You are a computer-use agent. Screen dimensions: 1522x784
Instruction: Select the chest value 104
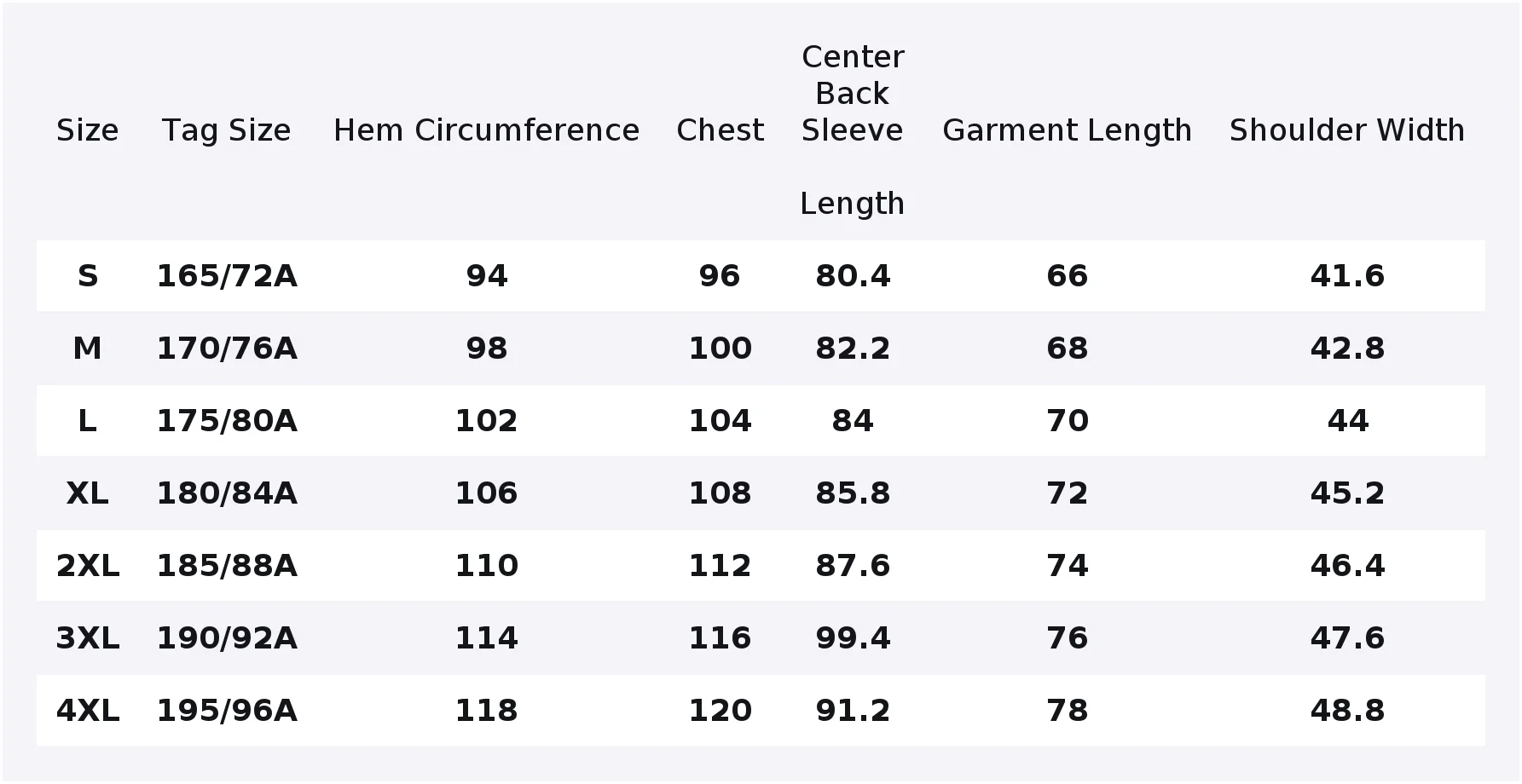(x=720, y=421)
